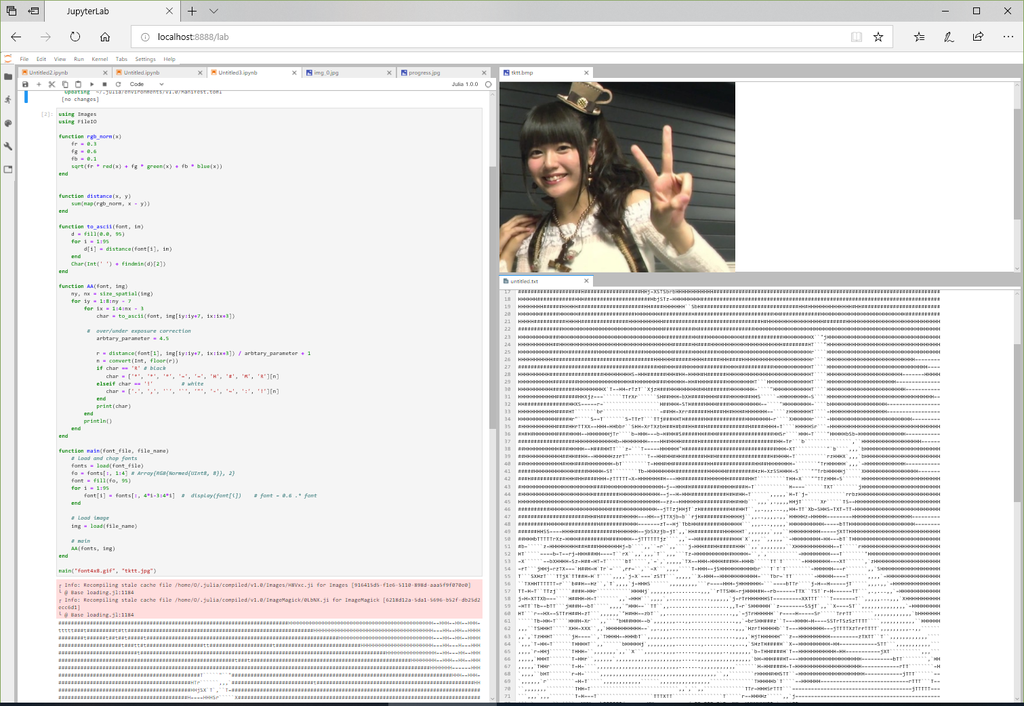Cut the selected cell with the scissors icon

point(52,84)
